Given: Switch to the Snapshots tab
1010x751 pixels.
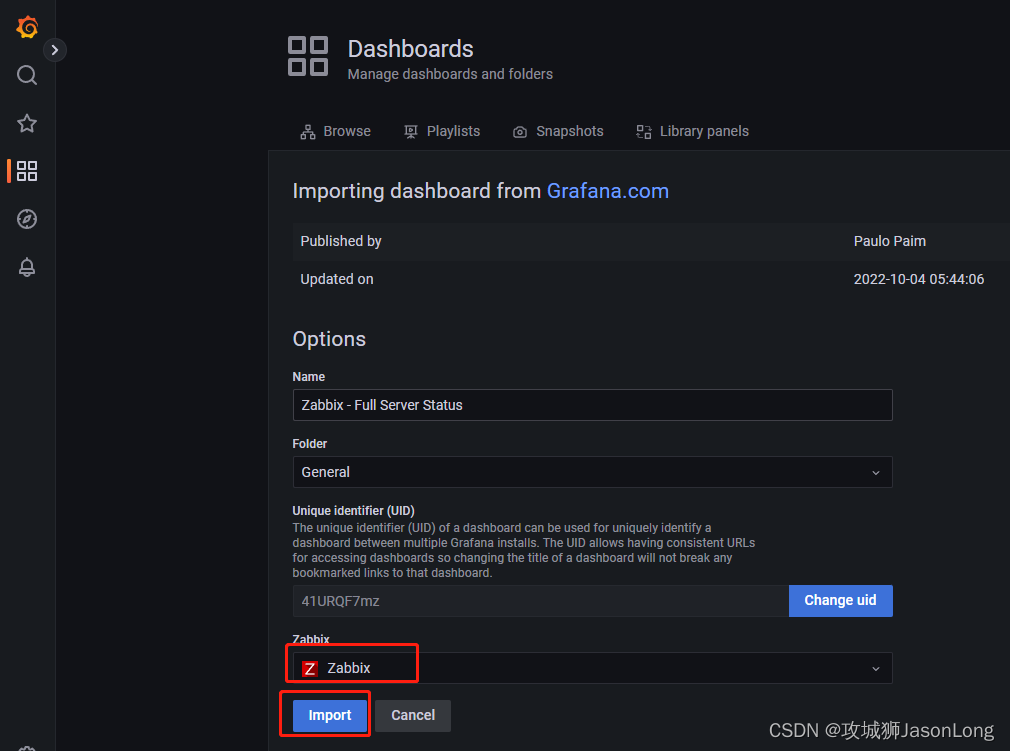Looking at the screenshot, I should click(x=558, y=131).
